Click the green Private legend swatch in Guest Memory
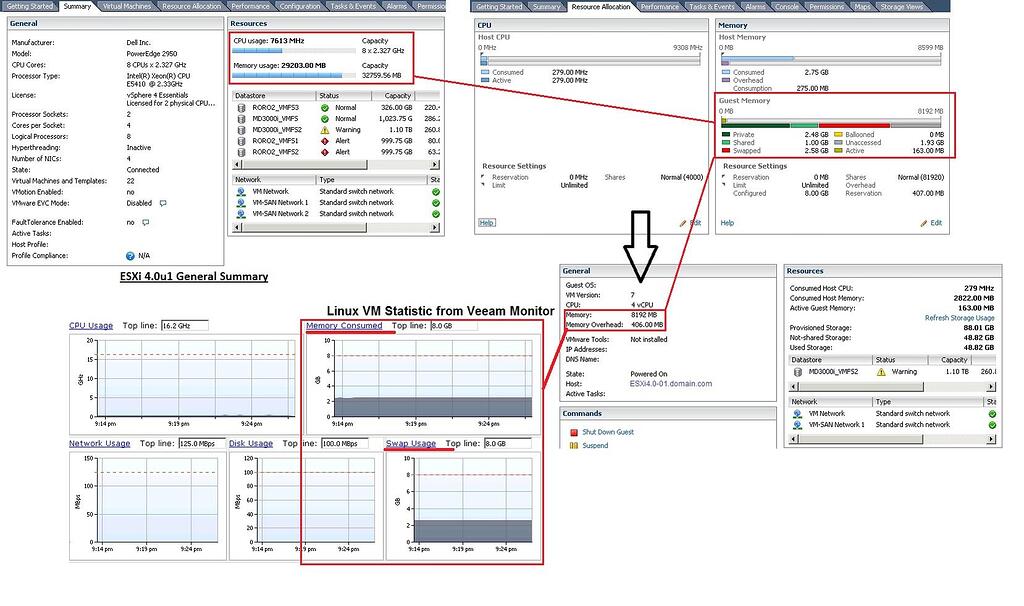The image size is (1024, 606). pos(726,134)
